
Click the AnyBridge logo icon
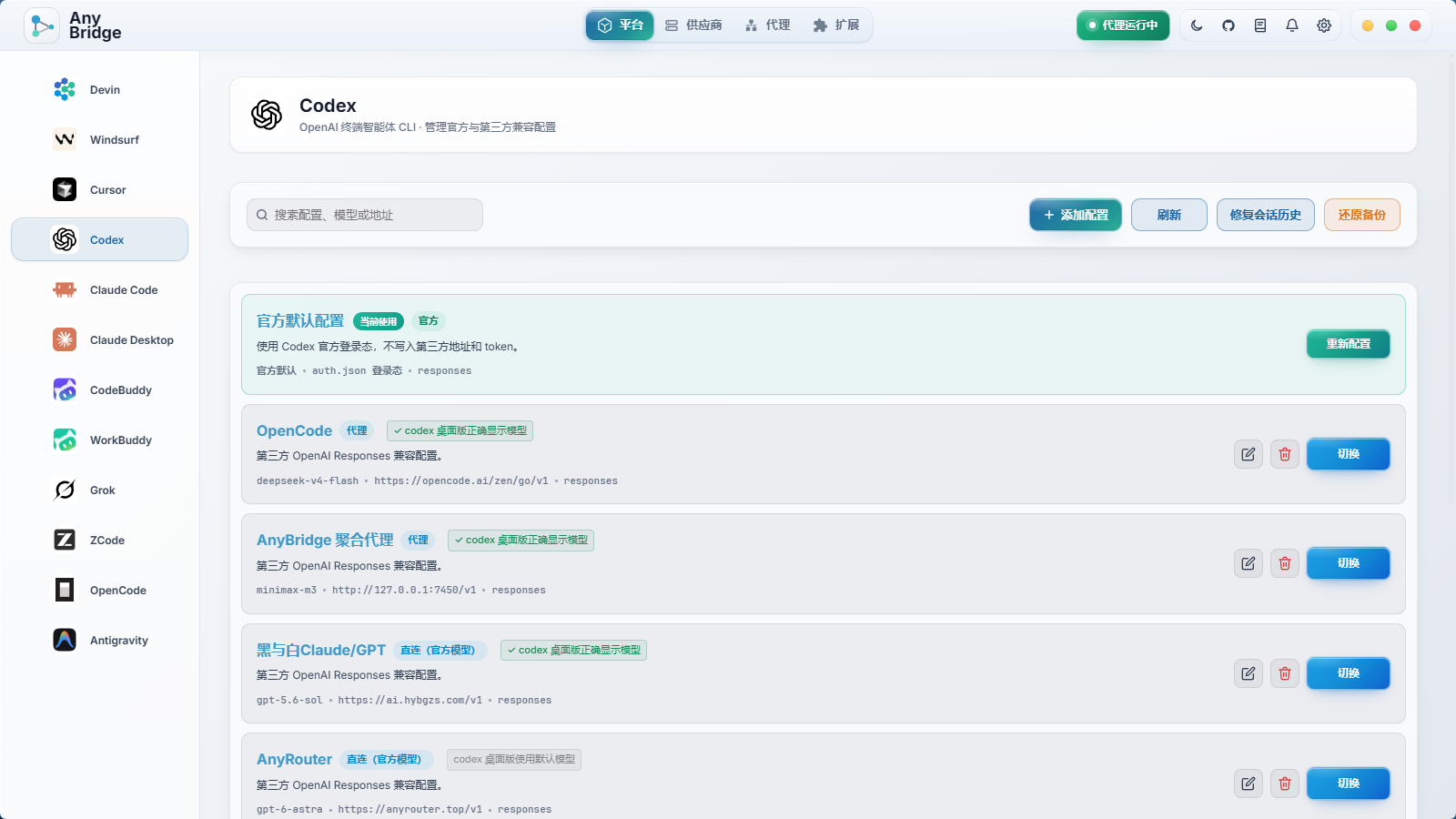[42, 25]
